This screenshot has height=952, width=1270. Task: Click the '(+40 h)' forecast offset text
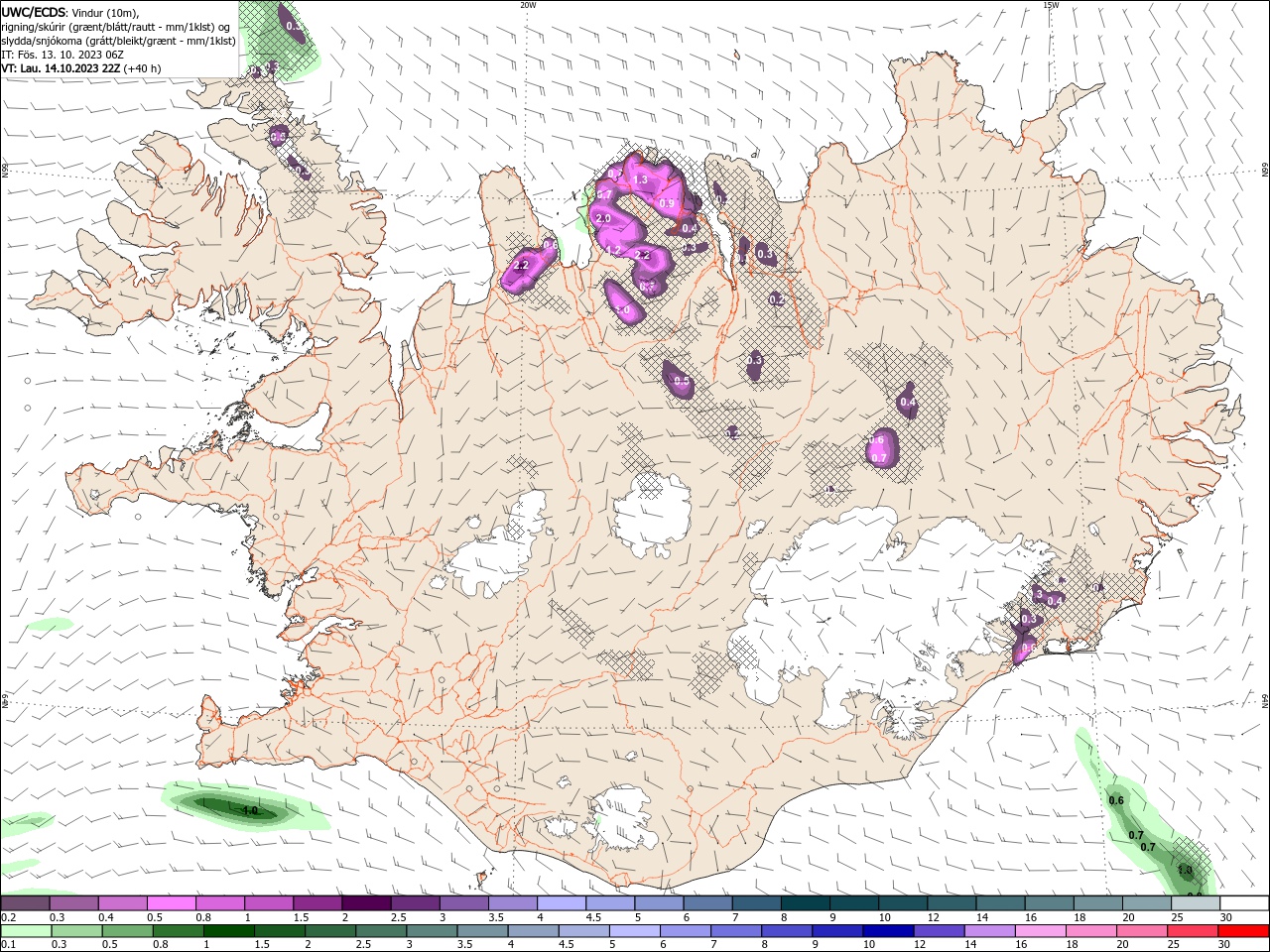(143, 68)
